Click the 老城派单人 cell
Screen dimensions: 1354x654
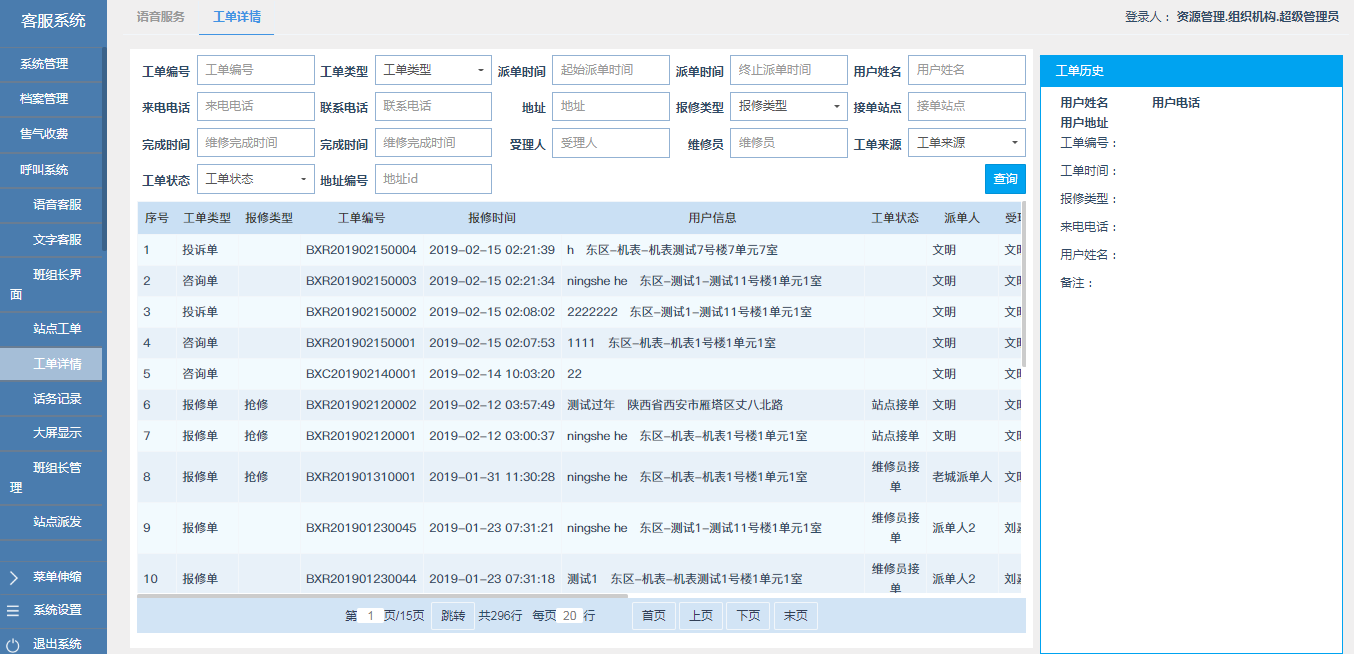tap(962, 477)
